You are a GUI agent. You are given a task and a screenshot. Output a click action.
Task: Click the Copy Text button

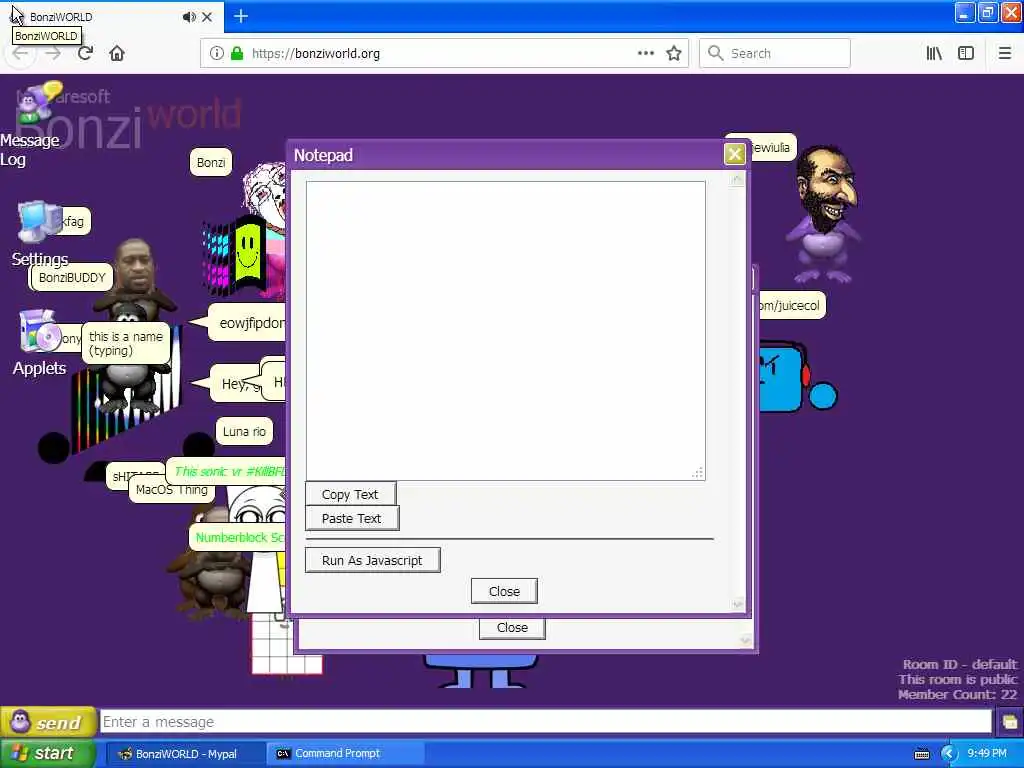[x=350, y=494]
